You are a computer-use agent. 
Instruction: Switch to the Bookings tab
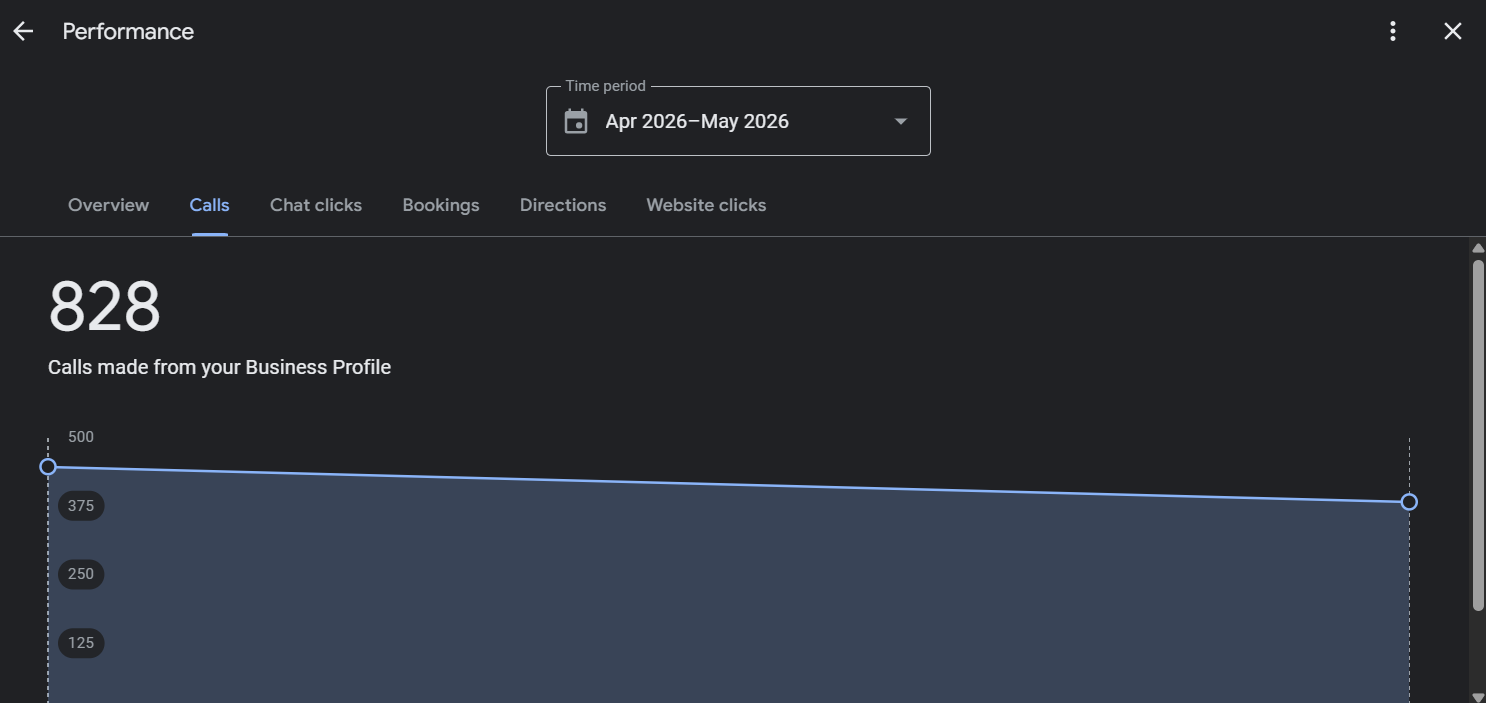(441, 205)
